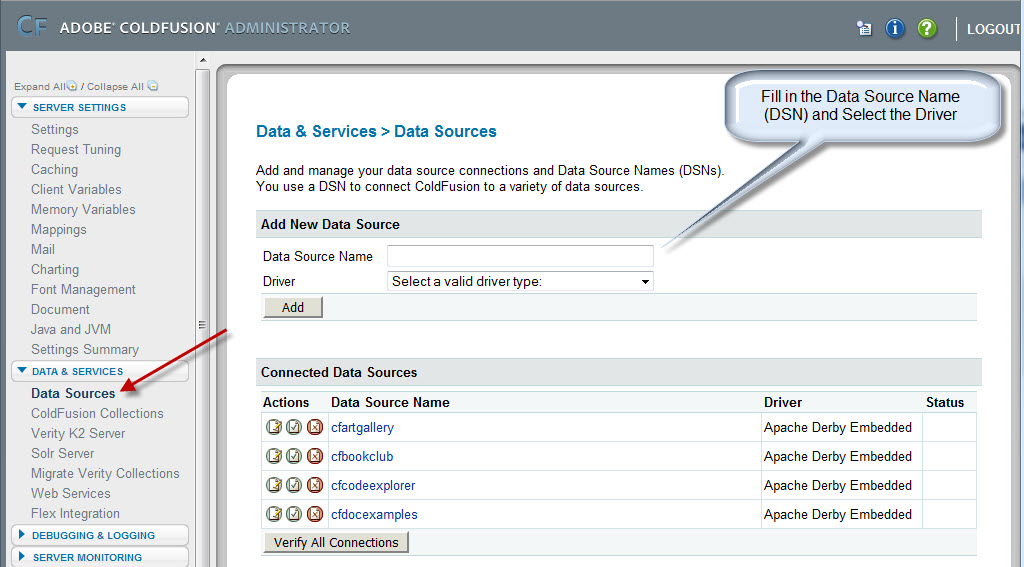Click the Add button
Image resolution: width=1024 pixels, height=567 pixels.
tap(293, 307)
